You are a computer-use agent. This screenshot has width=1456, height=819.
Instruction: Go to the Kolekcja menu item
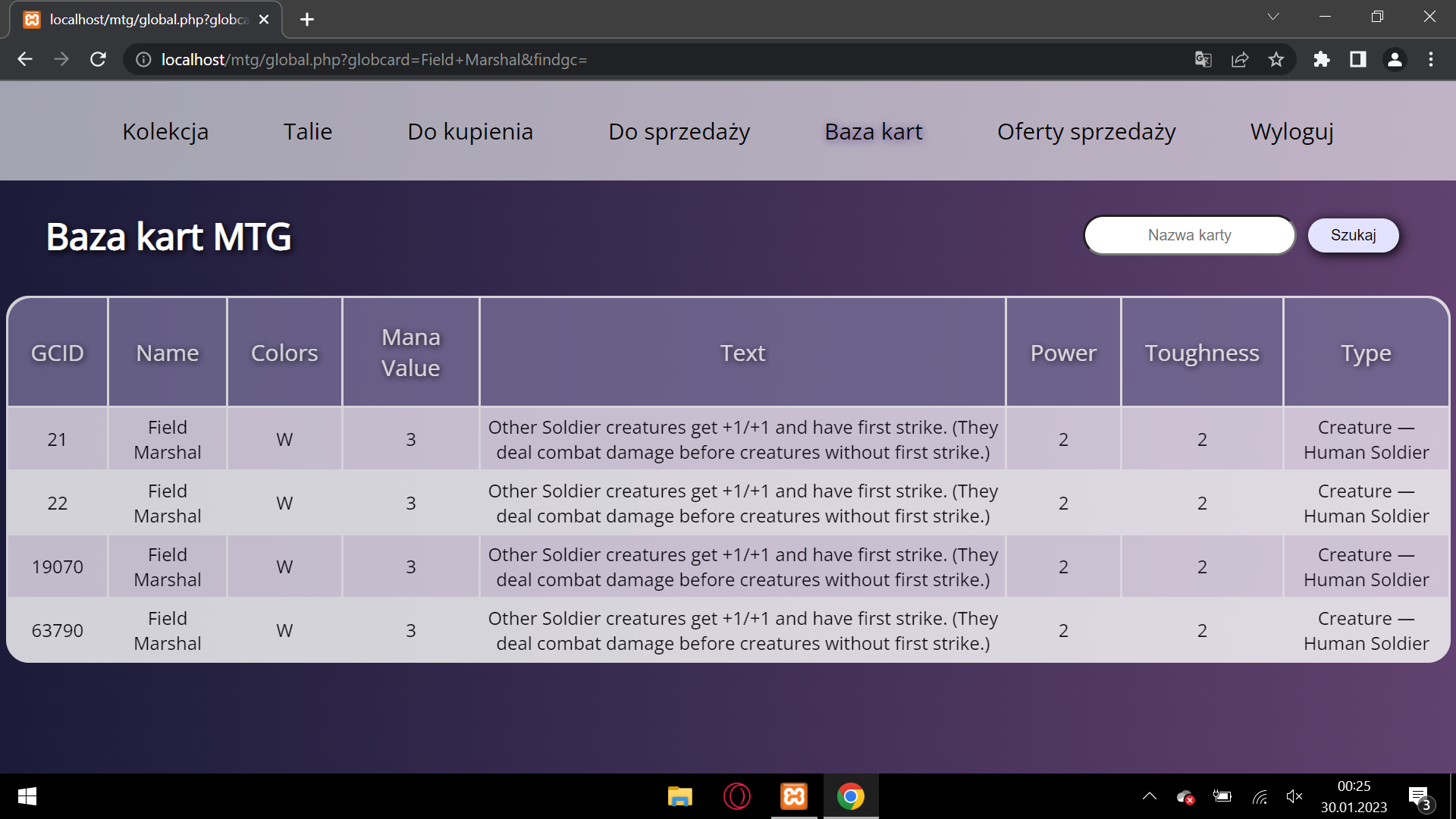tap(165, 131)
